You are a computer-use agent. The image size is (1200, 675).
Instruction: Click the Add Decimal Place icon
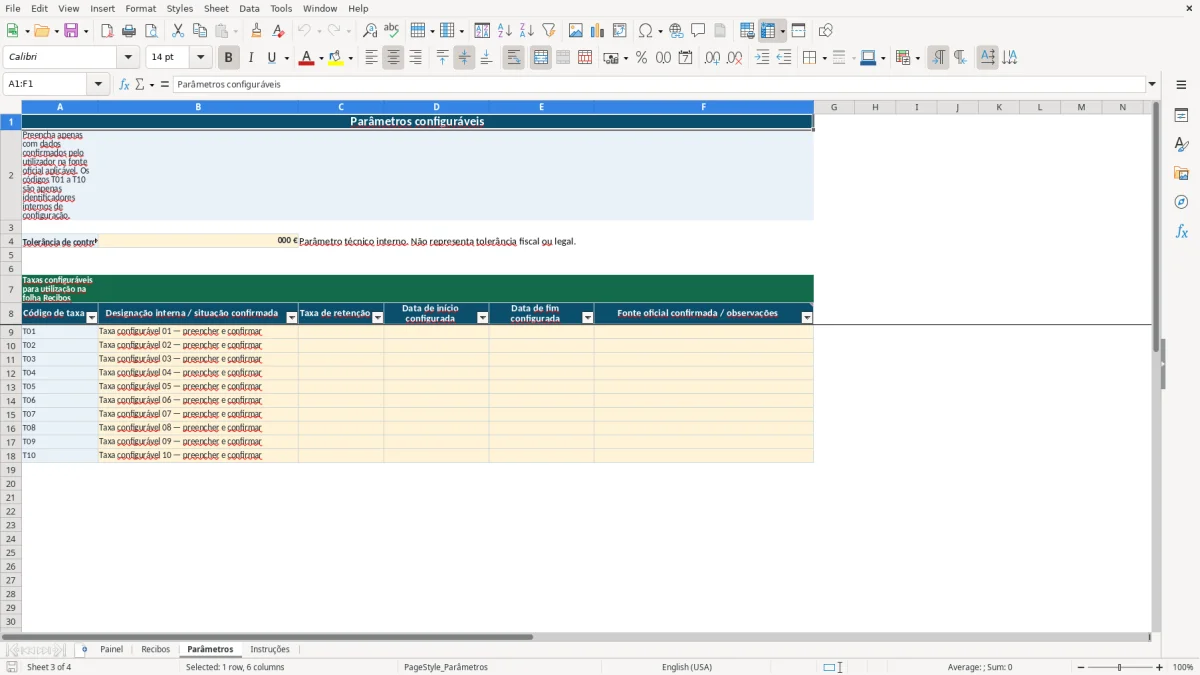(712, 58)
